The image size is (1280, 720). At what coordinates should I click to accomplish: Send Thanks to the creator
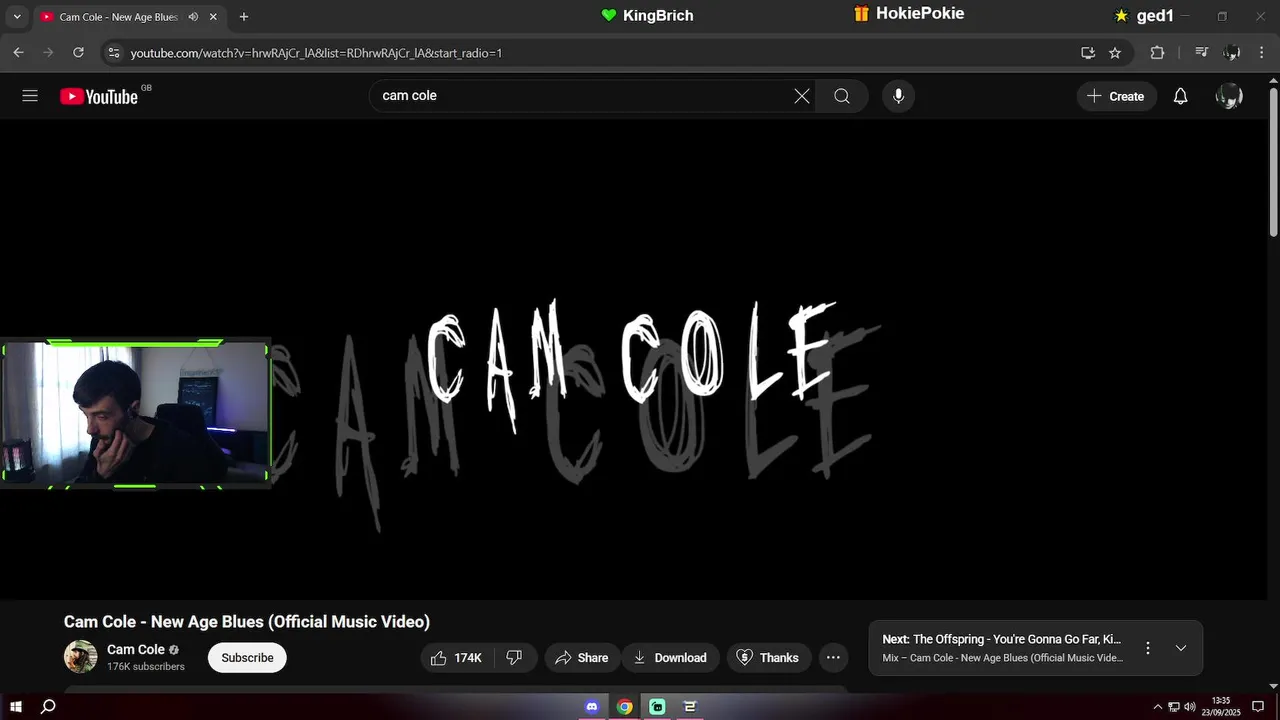click(x=768, y=658)
